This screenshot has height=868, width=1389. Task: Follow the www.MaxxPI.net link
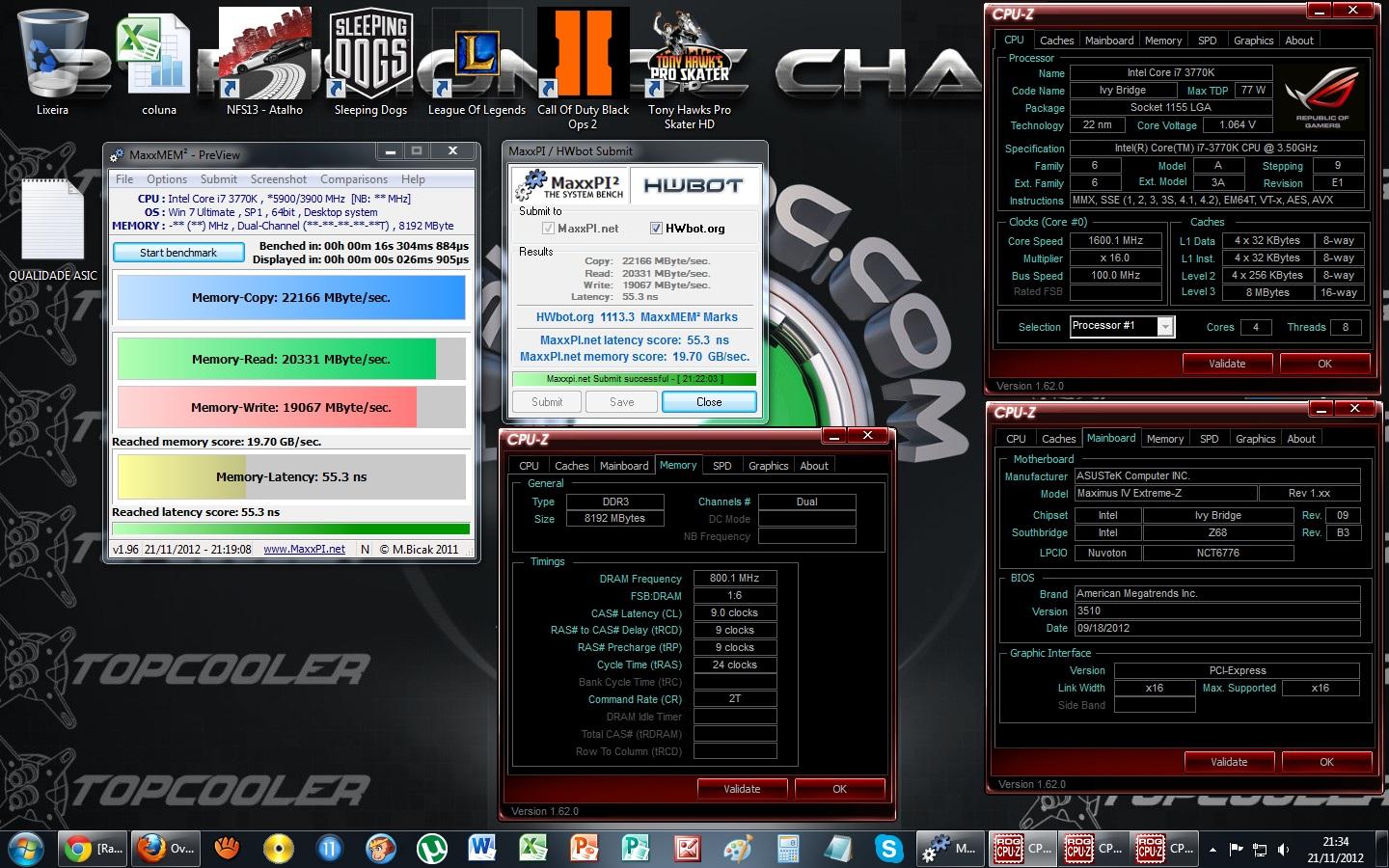point(304,549)
